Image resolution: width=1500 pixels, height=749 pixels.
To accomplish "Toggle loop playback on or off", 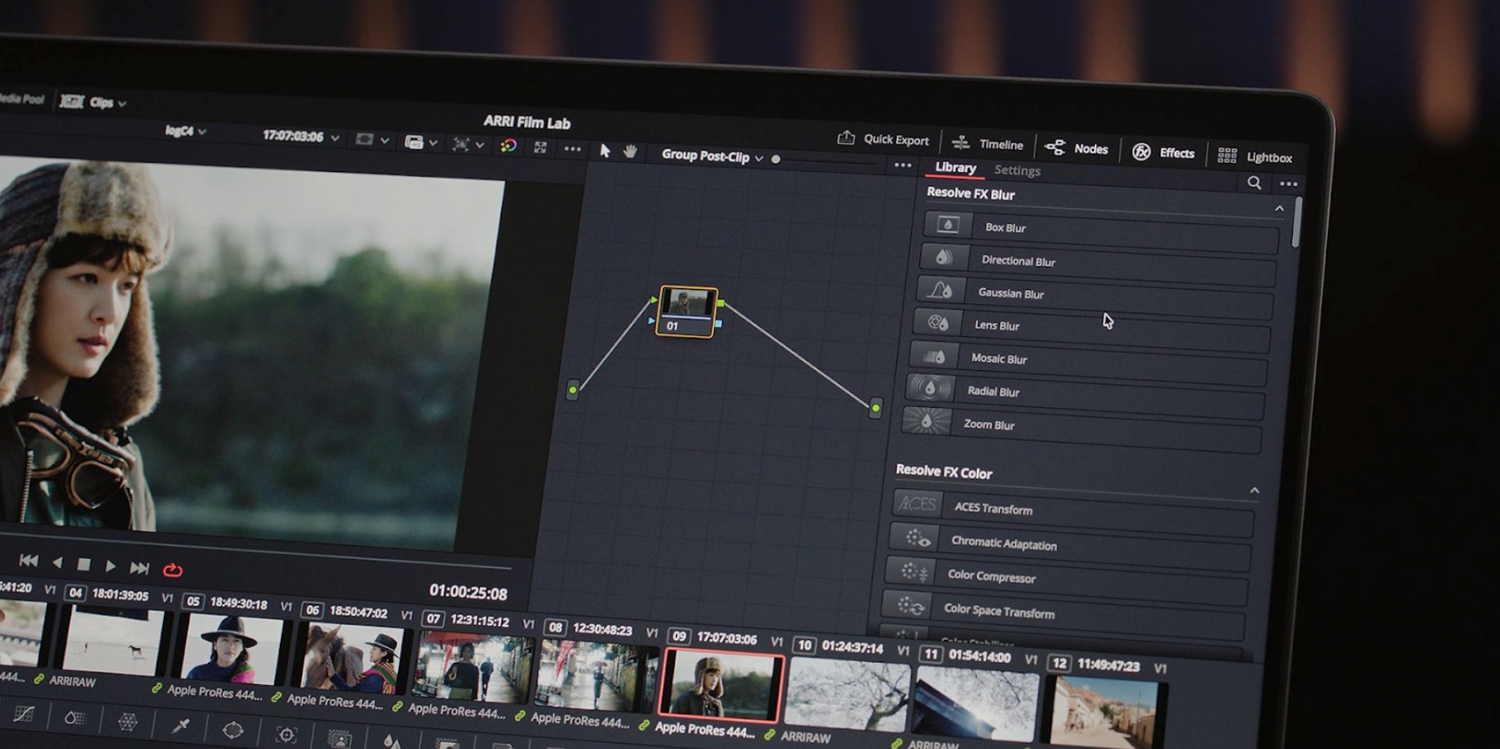I will tap(173, 570).
